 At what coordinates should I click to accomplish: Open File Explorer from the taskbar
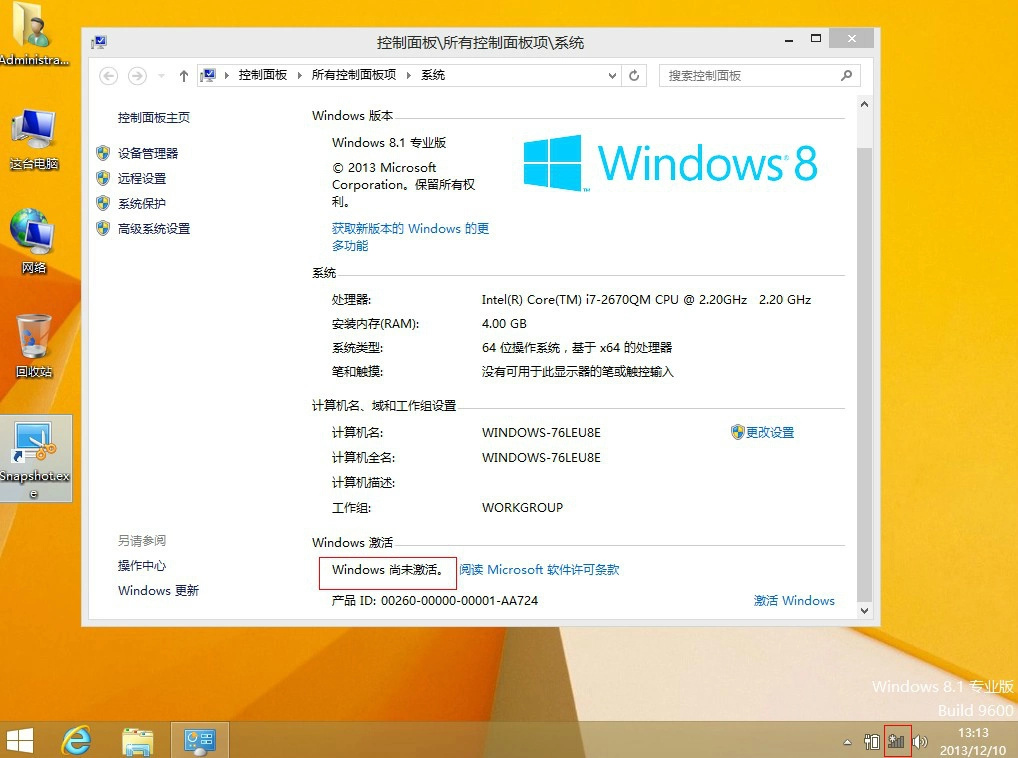137,740
